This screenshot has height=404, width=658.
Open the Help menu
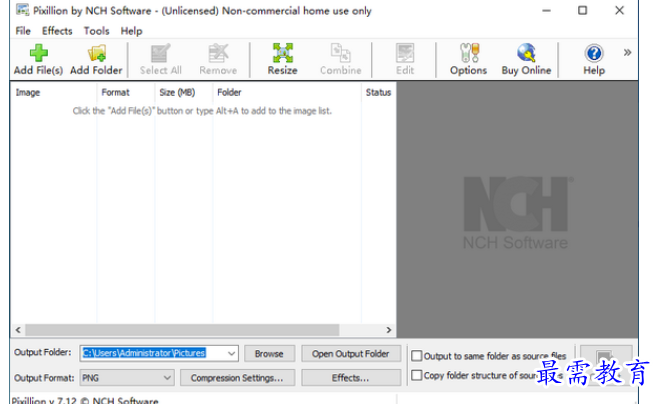131,31
